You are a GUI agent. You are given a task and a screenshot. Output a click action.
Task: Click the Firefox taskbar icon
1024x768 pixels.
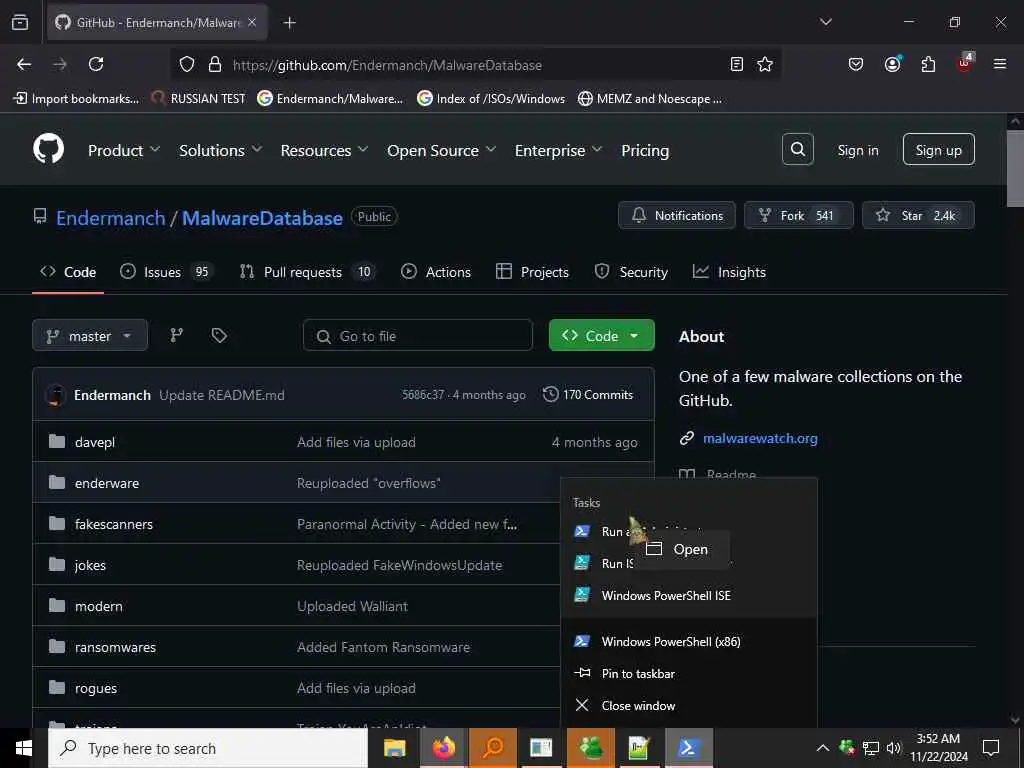pyautogui.click(x=443, y=748)
